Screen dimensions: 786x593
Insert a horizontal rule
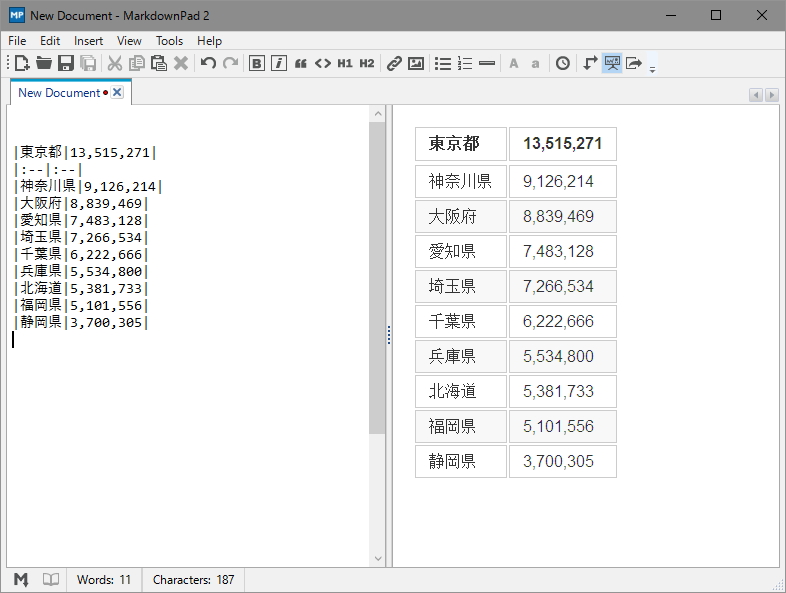[487, 63]
